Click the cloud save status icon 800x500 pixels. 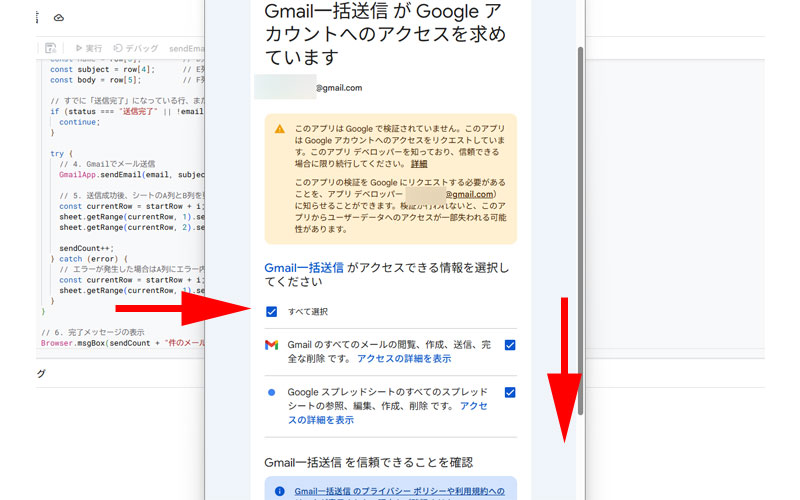pos(59,18)
